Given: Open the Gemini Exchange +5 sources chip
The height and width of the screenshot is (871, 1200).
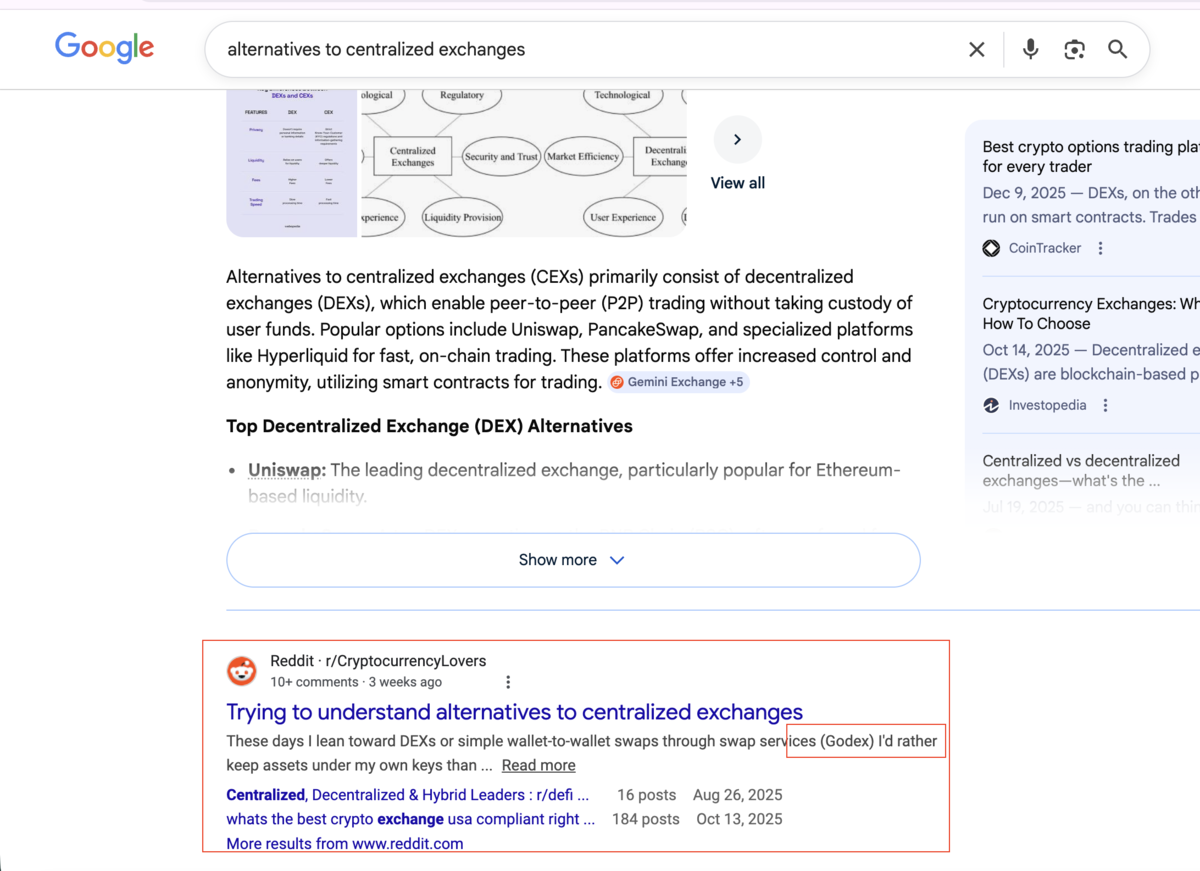Looking at the screenshot, I should point(678,382).
